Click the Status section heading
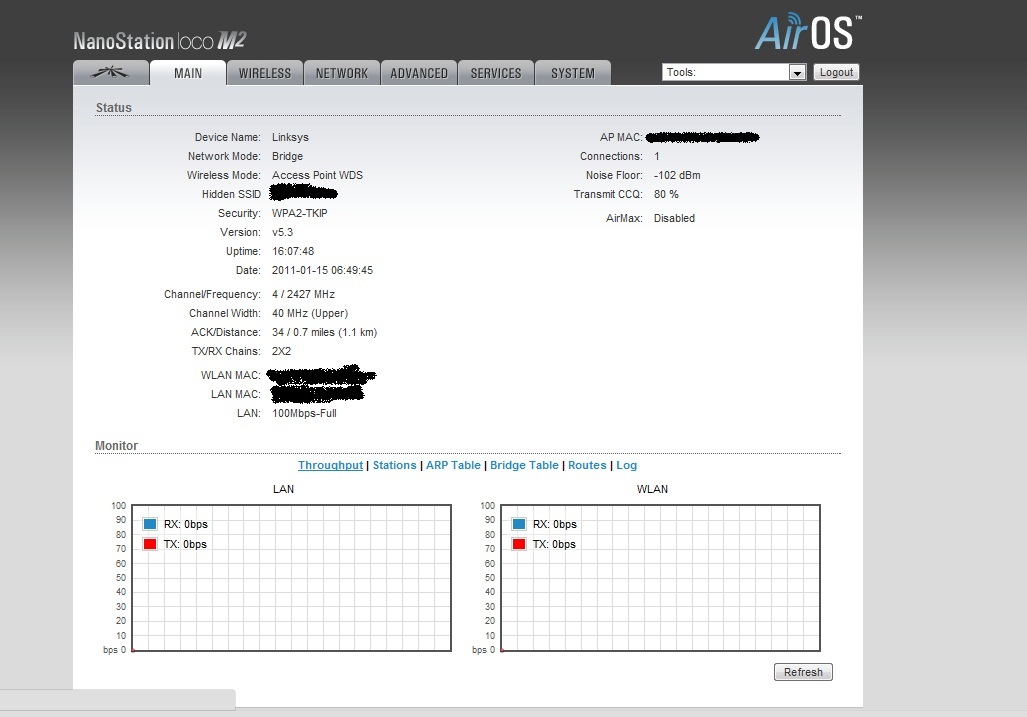 pos(113,107)
